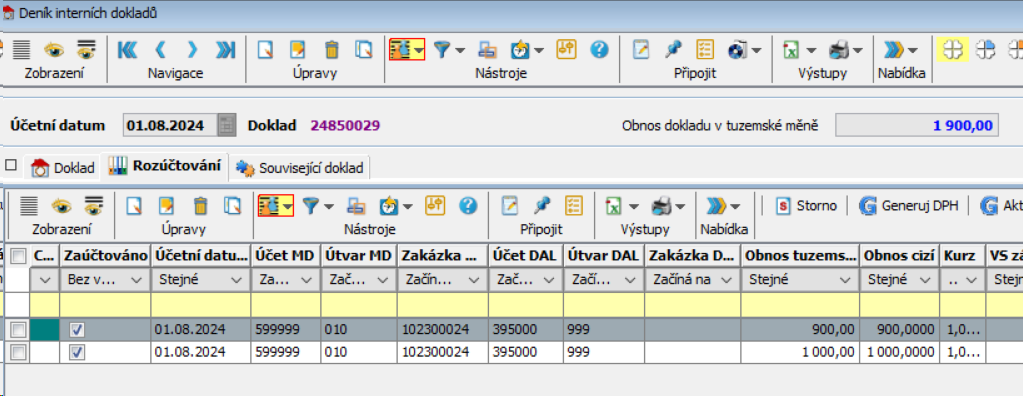Sort by Účet DAL column header
This screenshot has width=1023, height=396.
(526, 256)
